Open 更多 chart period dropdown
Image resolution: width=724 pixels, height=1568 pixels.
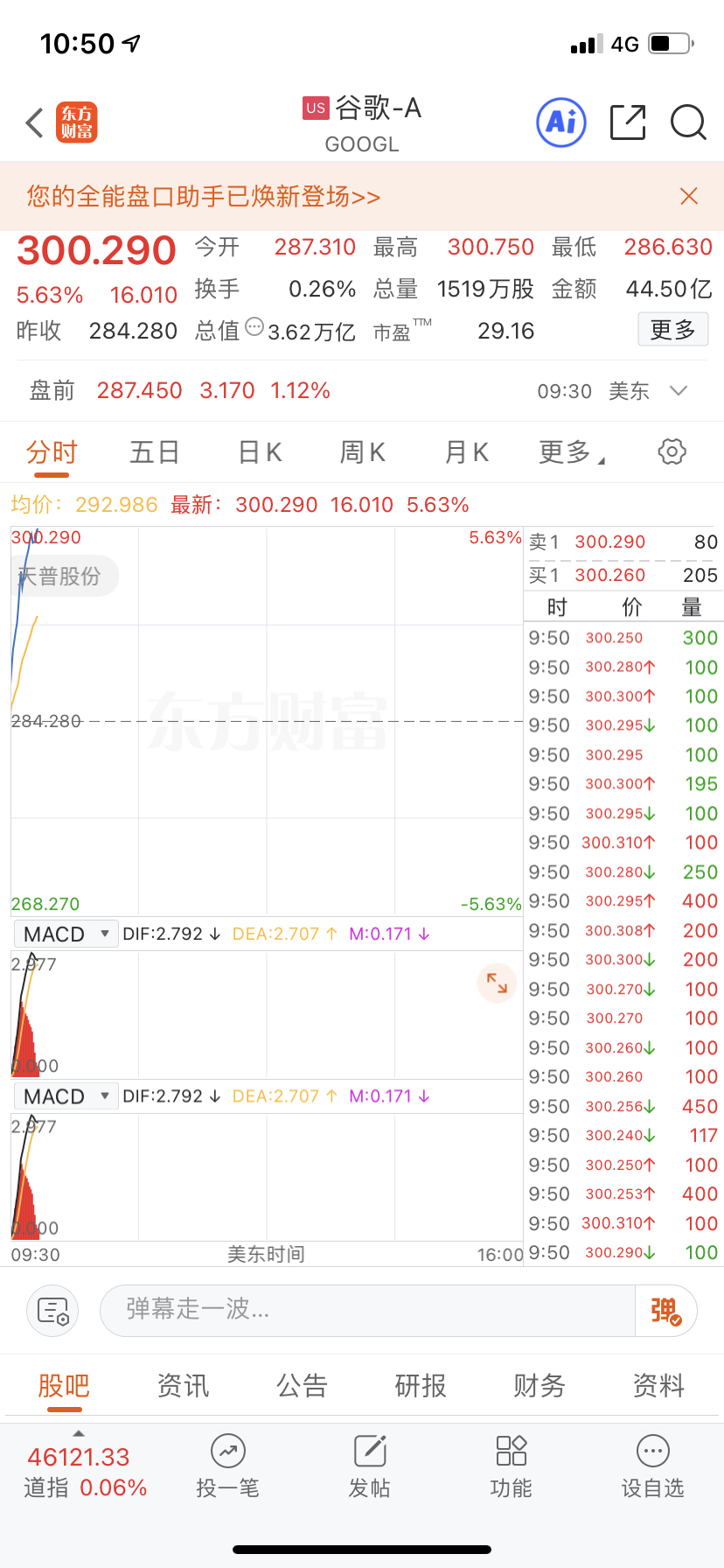pyautogui.click(x=572, y=452)
